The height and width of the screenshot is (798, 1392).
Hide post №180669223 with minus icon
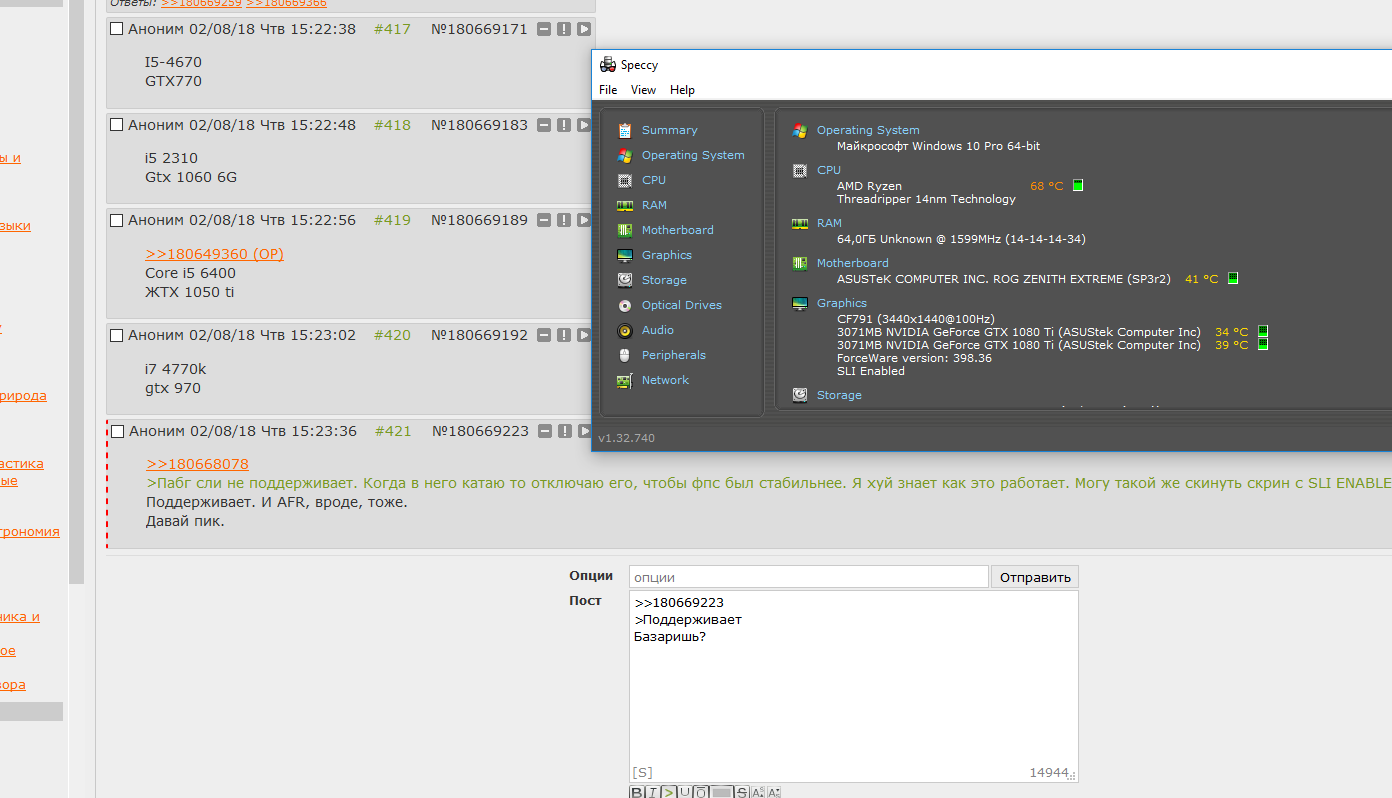pos(545,431)
